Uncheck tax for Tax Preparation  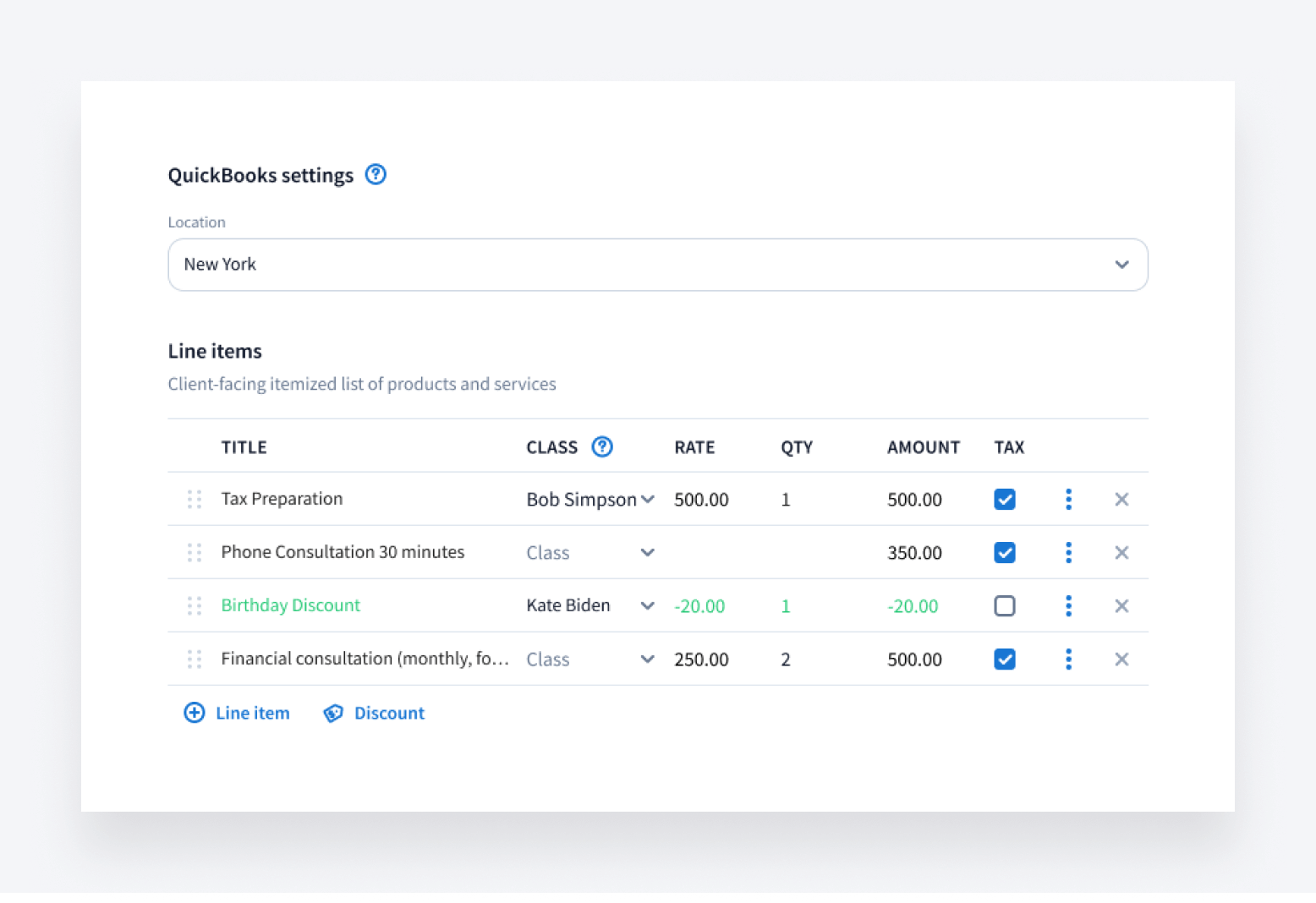click(1005, 500)
